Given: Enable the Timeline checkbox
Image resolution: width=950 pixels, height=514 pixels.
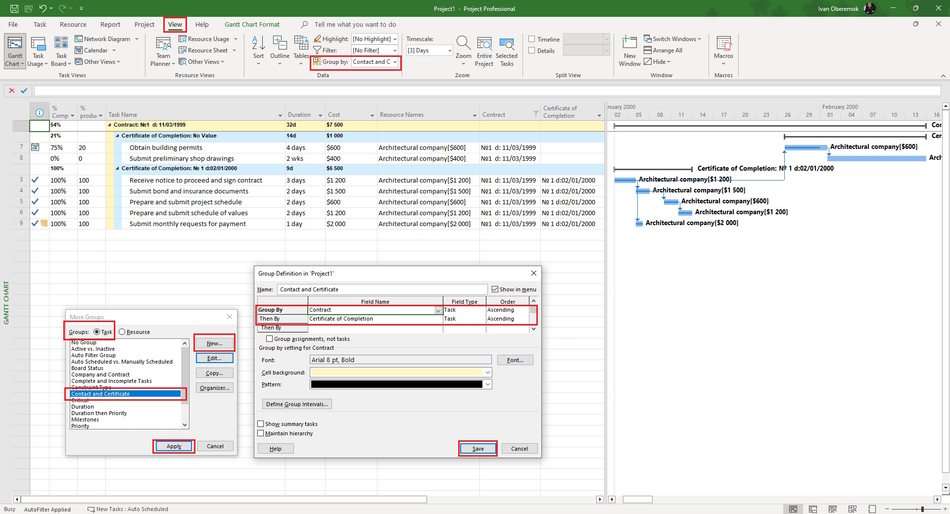Looking at the screenshot, I should pos(532,39).
